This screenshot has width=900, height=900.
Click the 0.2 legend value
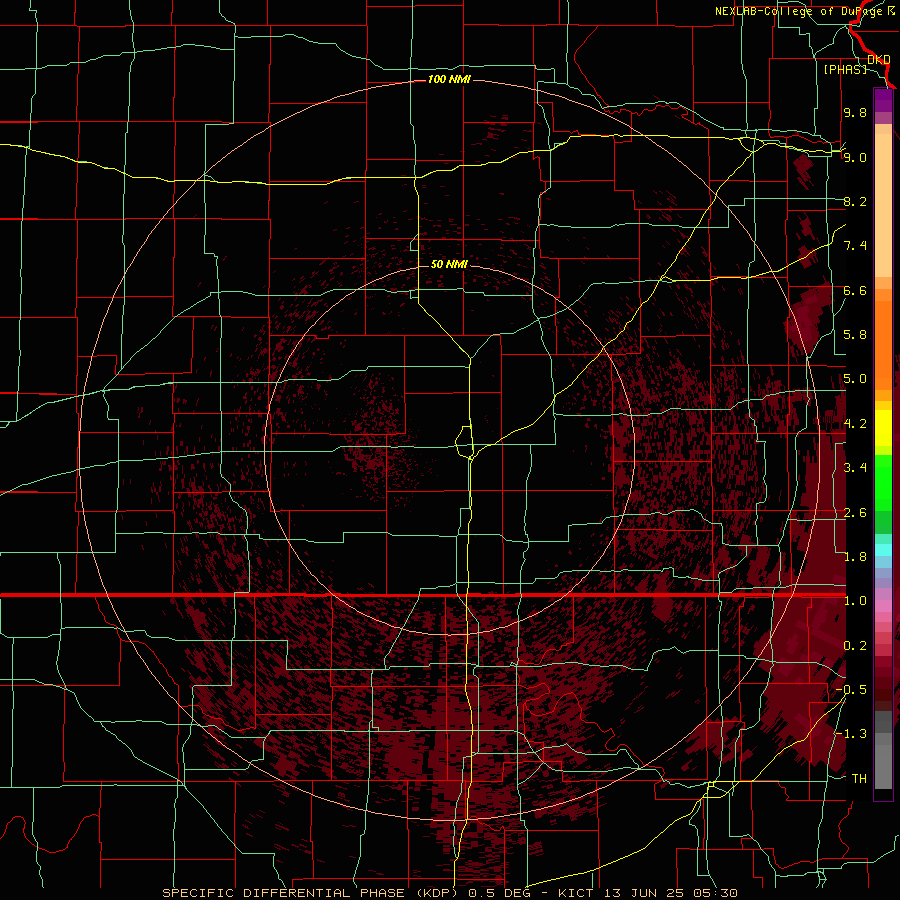[855, 646]
